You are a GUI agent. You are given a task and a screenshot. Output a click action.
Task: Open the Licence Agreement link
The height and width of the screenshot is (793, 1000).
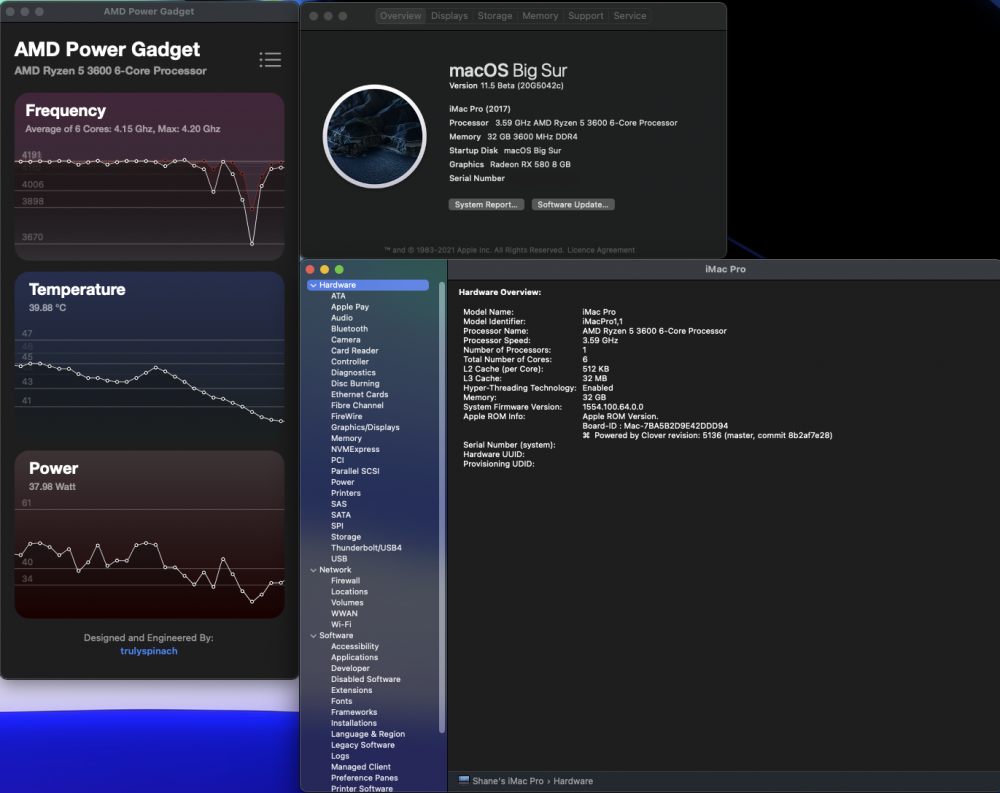pos(601,250)
